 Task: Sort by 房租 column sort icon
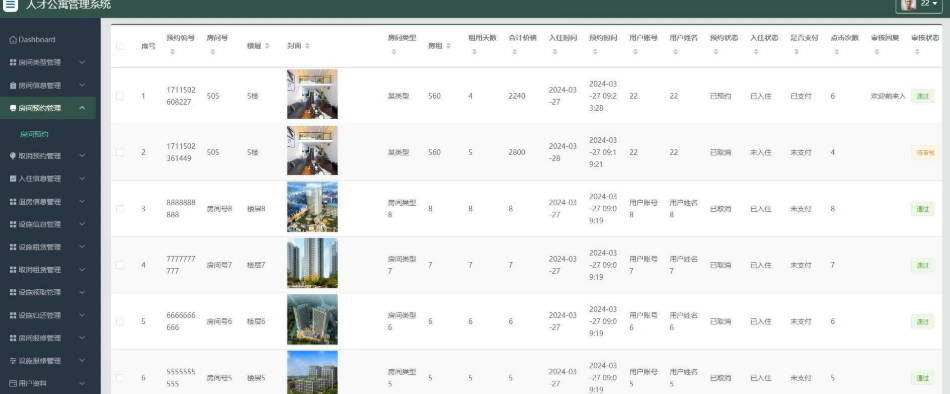coord(448,46)
